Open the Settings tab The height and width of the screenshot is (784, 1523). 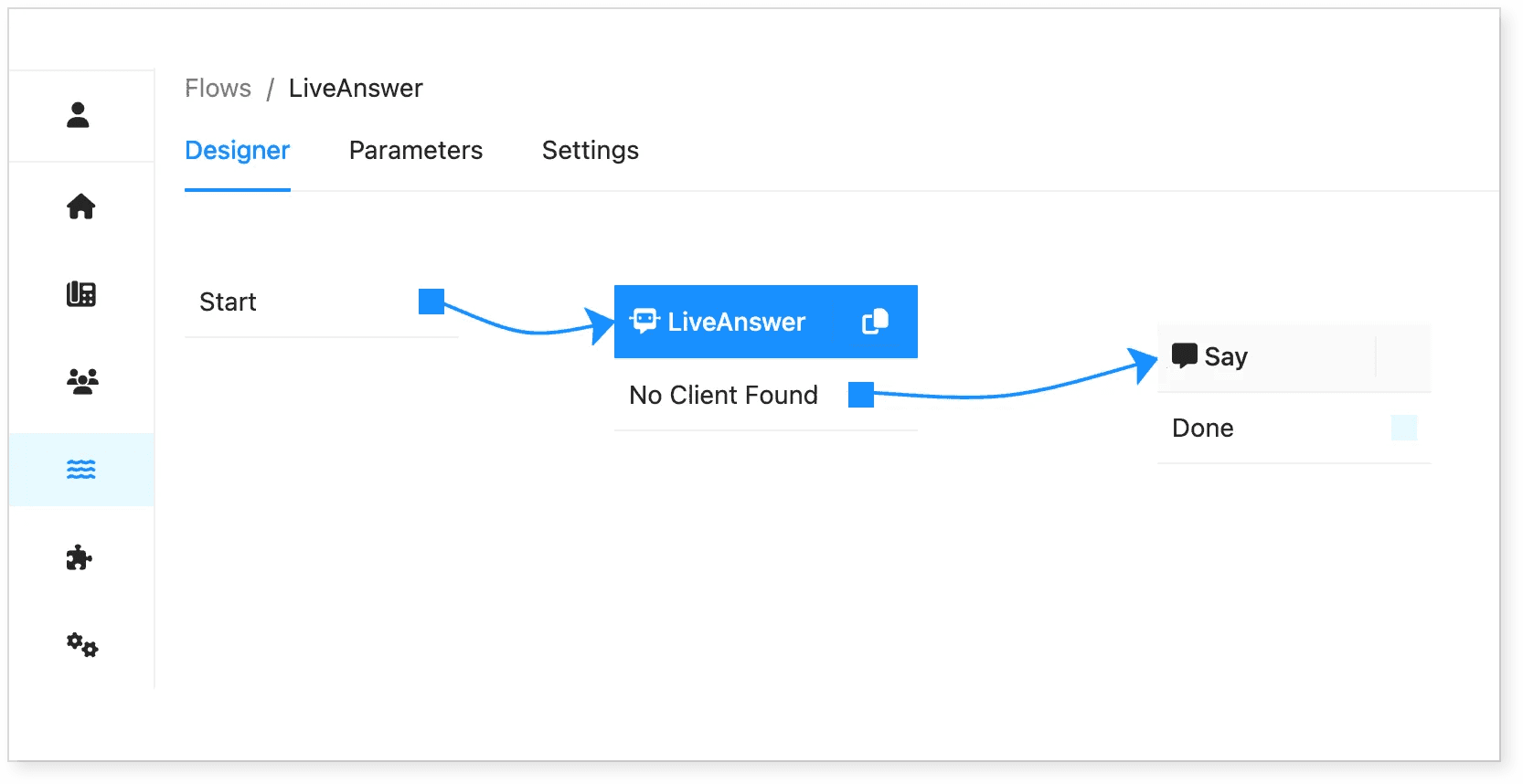[x=591, y=151]
